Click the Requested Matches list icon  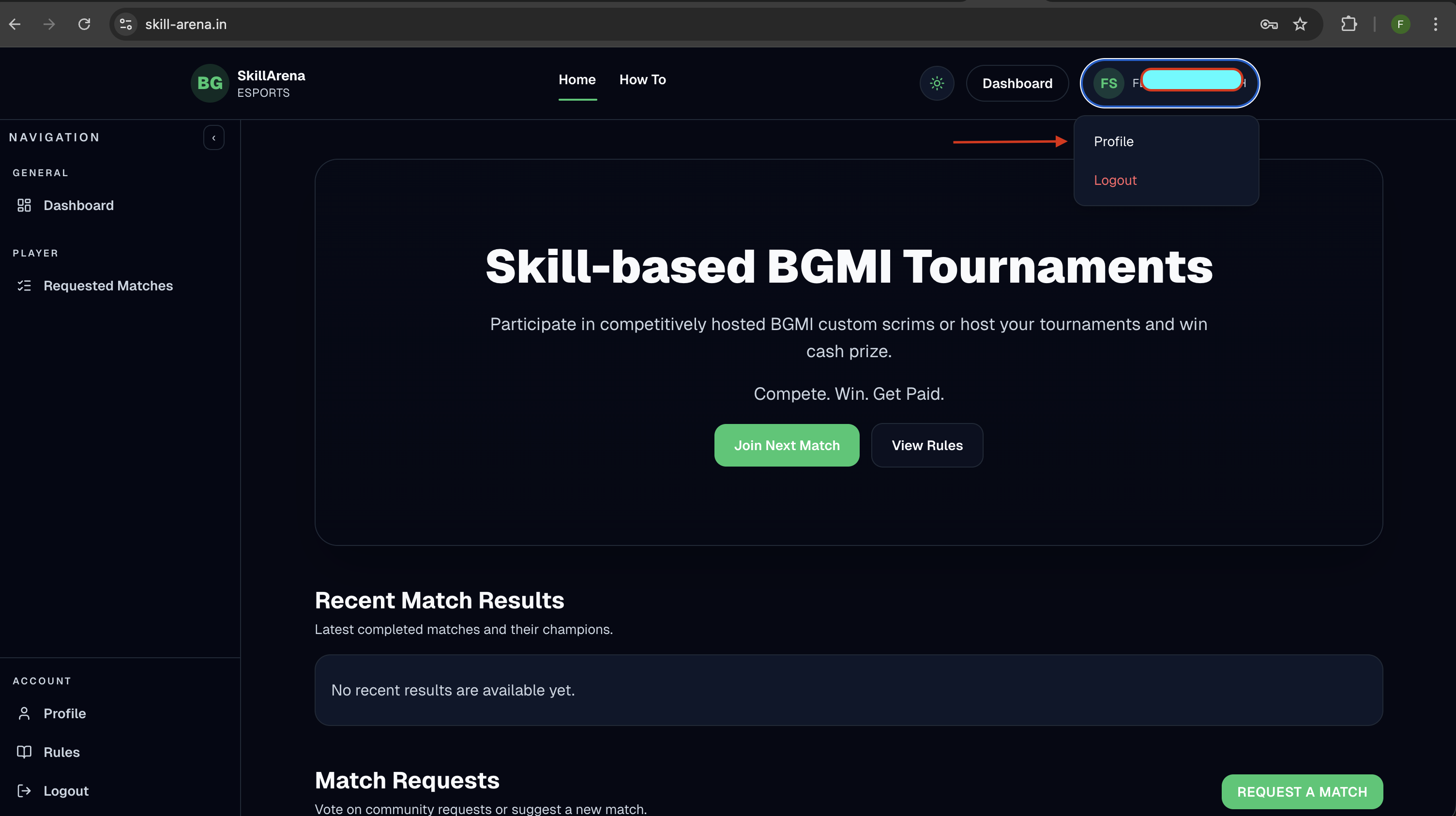tap(24, 286)
